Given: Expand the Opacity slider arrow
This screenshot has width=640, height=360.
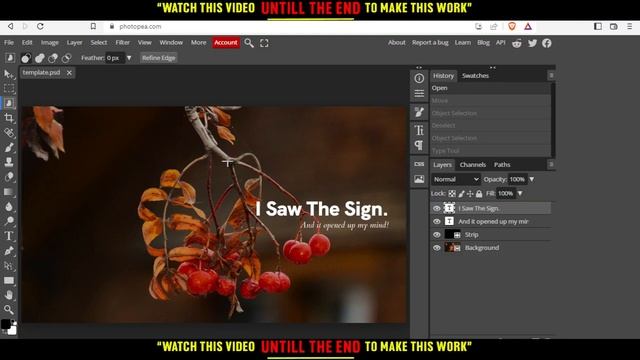Looking at the screenshot, I should point(532,179).
